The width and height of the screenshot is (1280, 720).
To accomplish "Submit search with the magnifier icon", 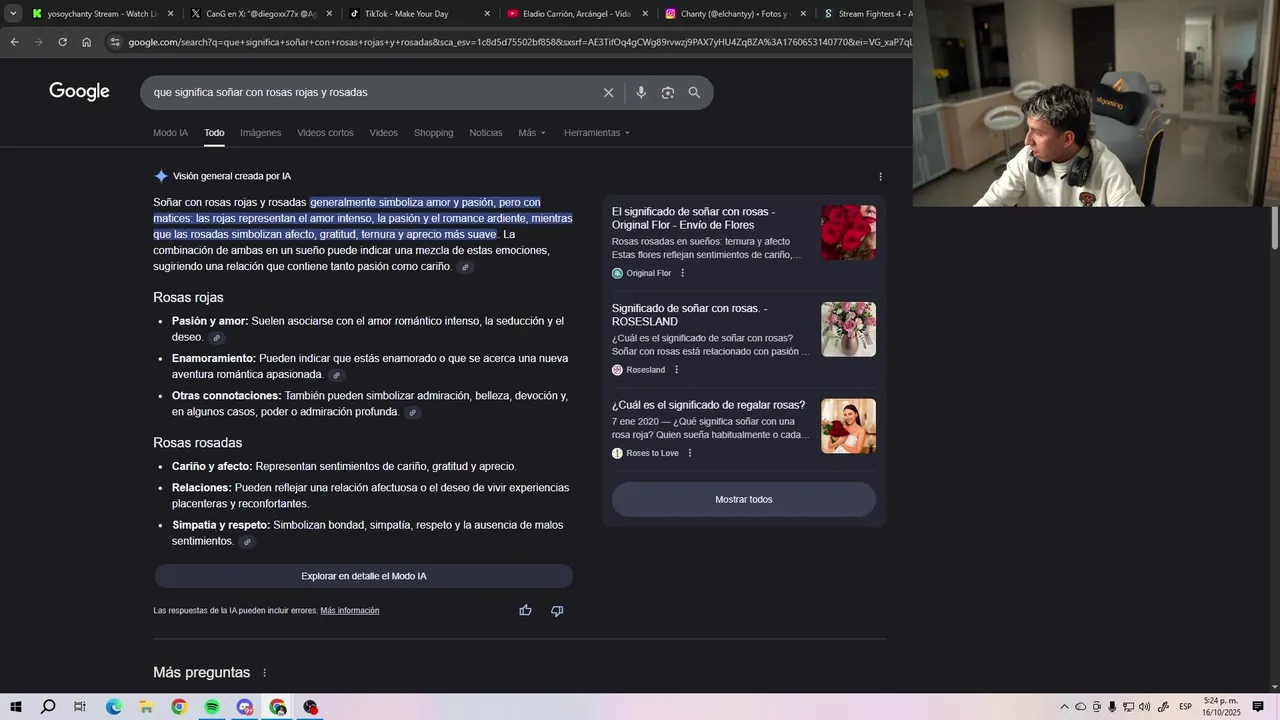I will pos(694,92).
